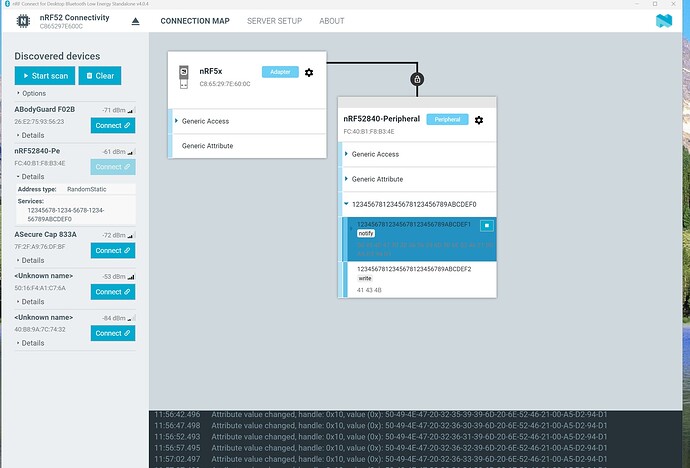Viewport: 690px width, 468px height.
Task: Open the nRF52840-Peripheral settings gear
Action: click(x=479, y=120)
